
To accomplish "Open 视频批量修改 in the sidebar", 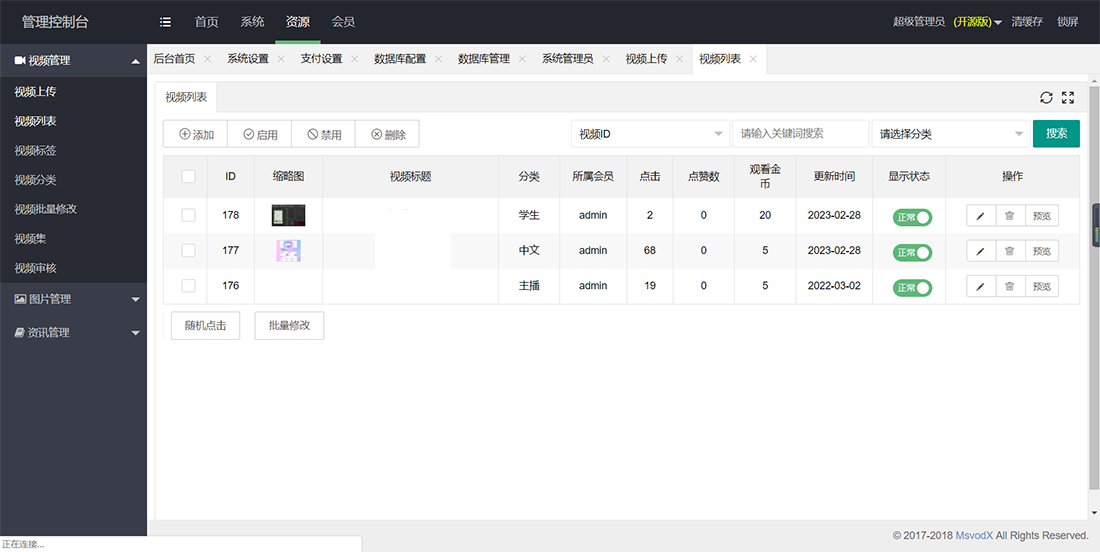I will pos(46,209).
